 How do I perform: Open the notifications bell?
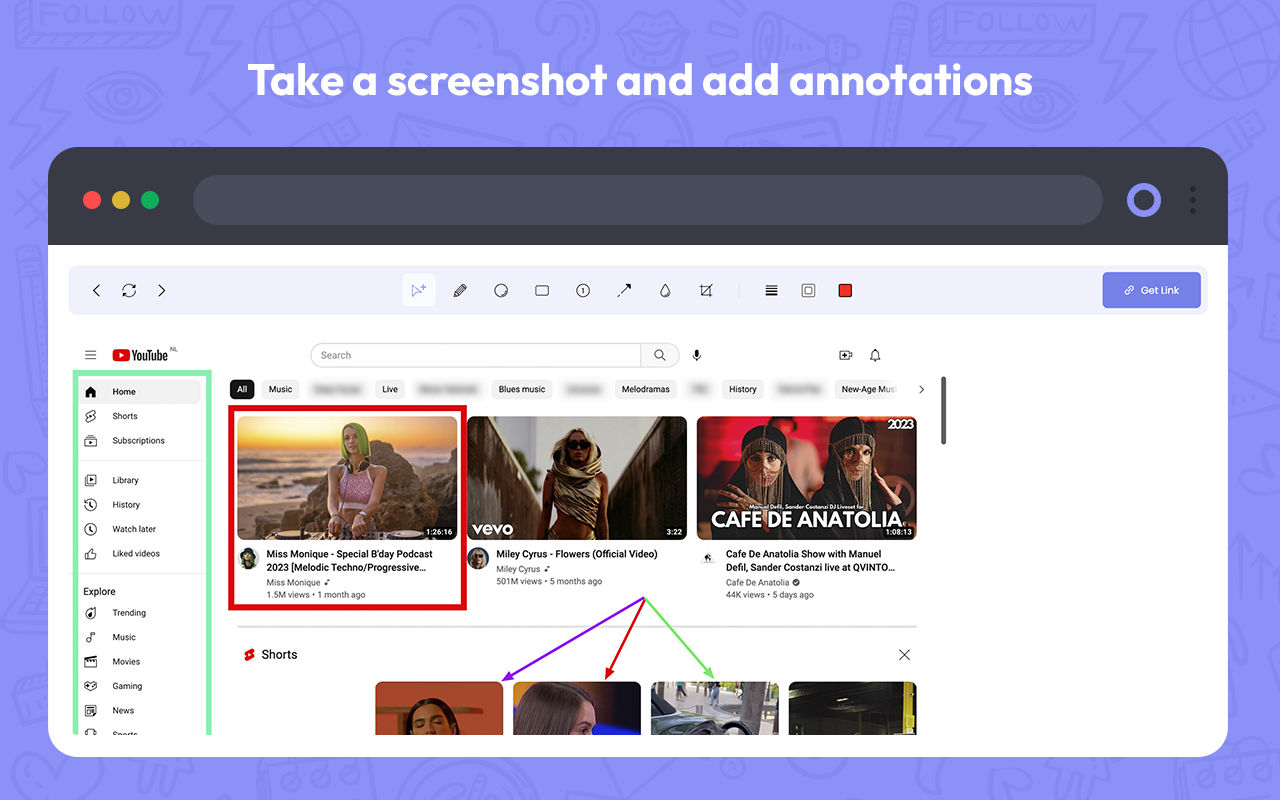pyautogui.click(x=875, y=355)
